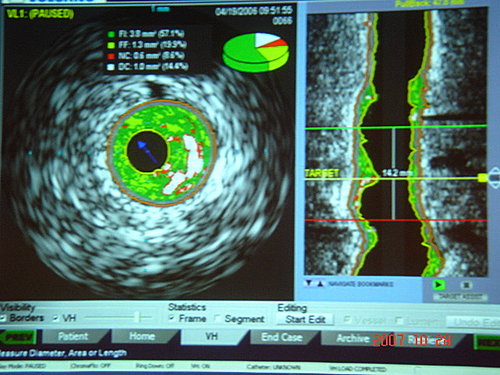Toggle the greyed Vessel checkbox
The image size is (500, 375).
coord(347,321)
